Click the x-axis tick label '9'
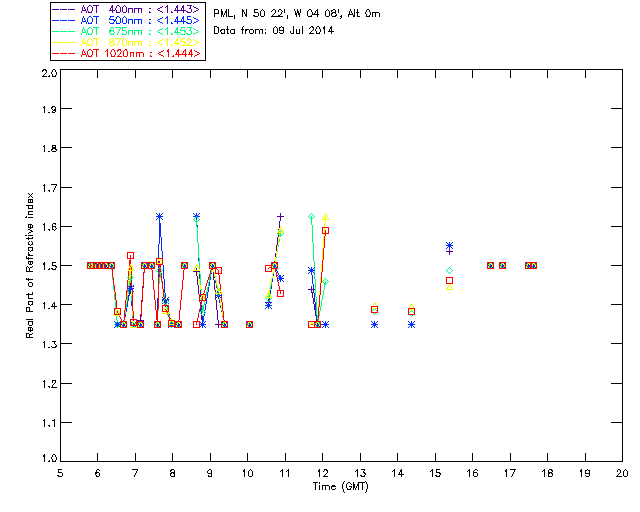 [x=210, y=473]
